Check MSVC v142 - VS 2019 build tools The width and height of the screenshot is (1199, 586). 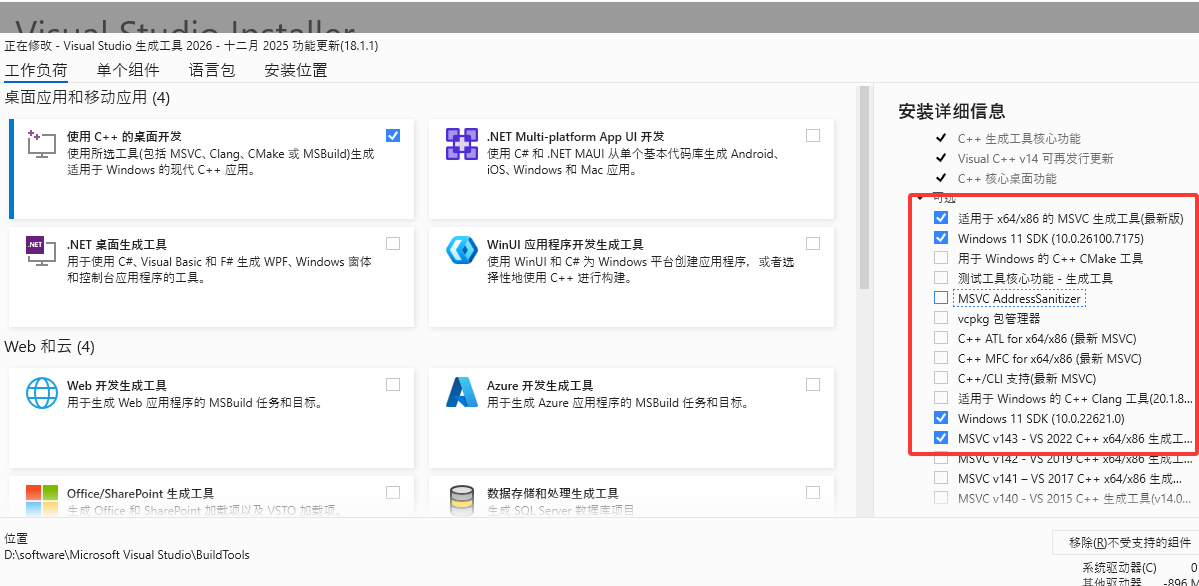click(x=941, y=458)
